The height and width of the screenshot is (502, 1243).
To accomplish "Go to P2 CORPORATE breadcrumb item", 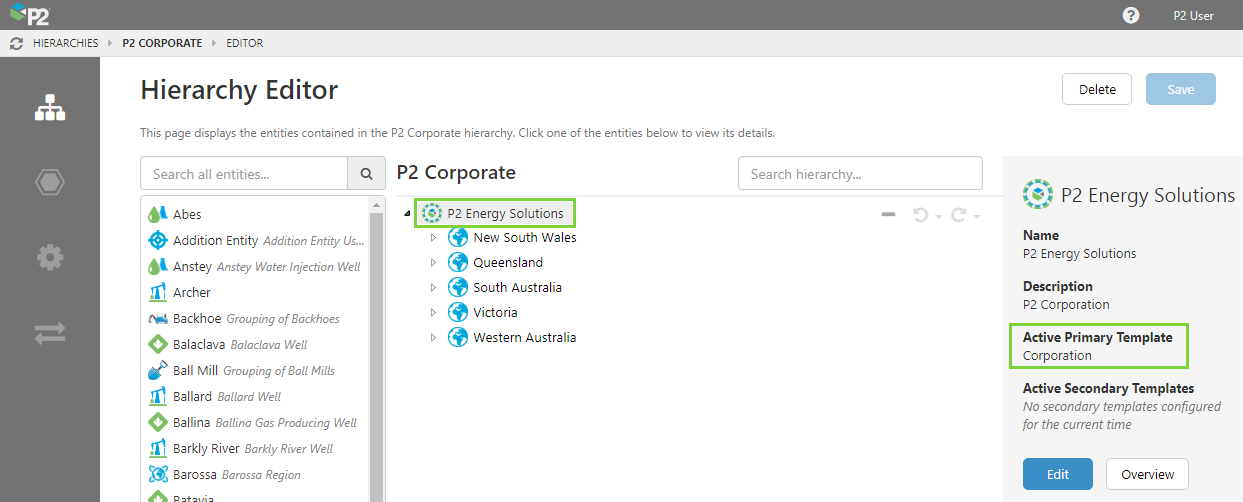I will pyautogui.click(x=162, y=44).
